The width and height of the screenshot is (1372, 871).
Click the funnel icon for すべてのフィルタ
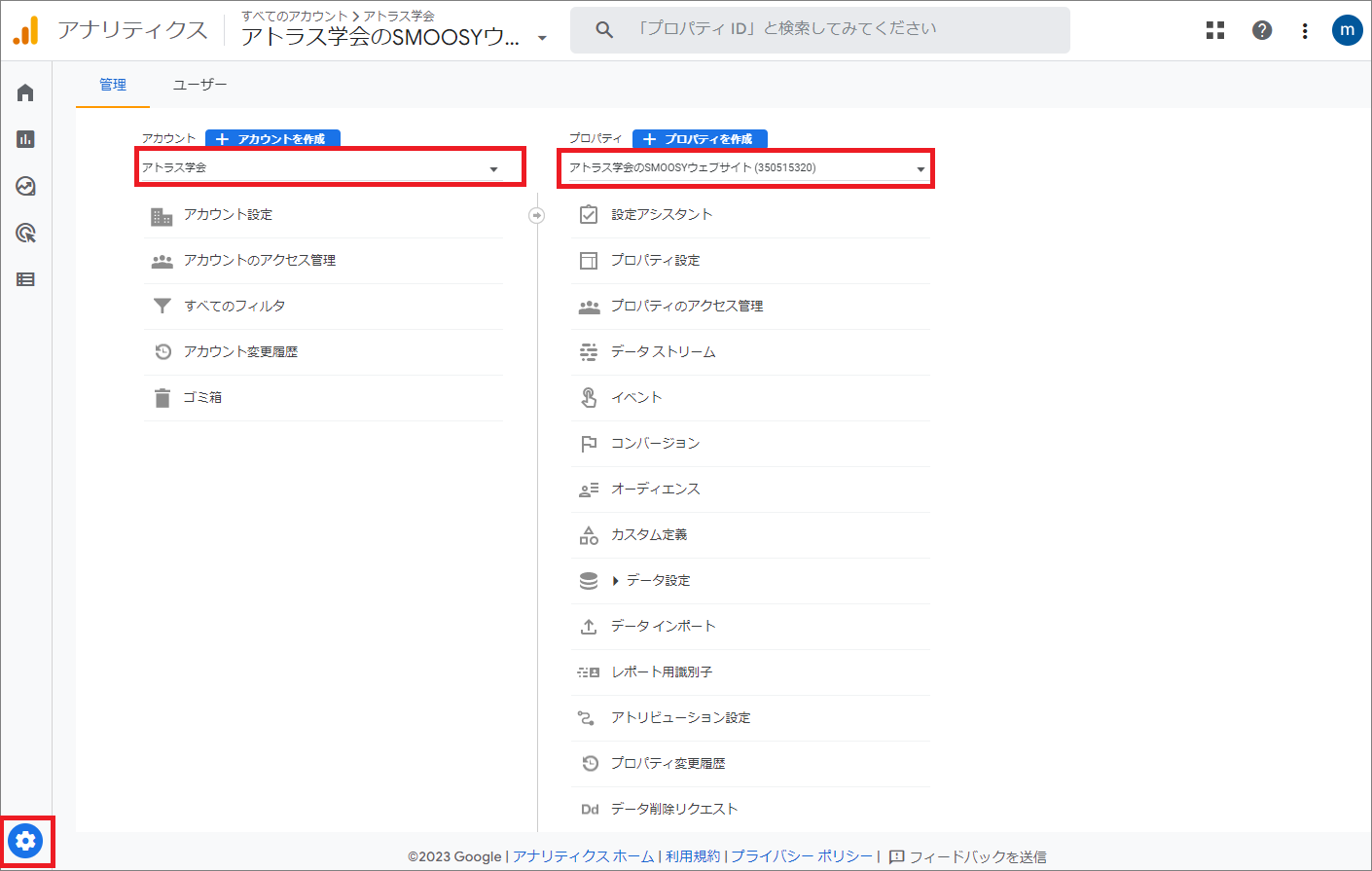coord(162,307)
